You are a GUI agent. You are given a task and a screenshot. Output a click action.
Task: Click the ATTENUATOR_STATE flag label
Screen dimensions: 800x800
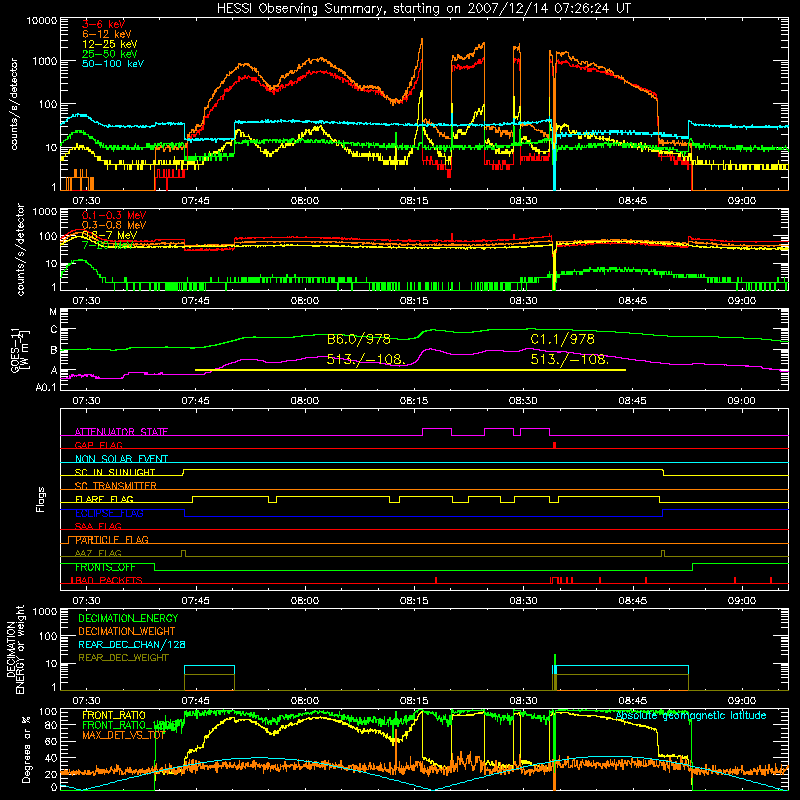pos(121,432)
